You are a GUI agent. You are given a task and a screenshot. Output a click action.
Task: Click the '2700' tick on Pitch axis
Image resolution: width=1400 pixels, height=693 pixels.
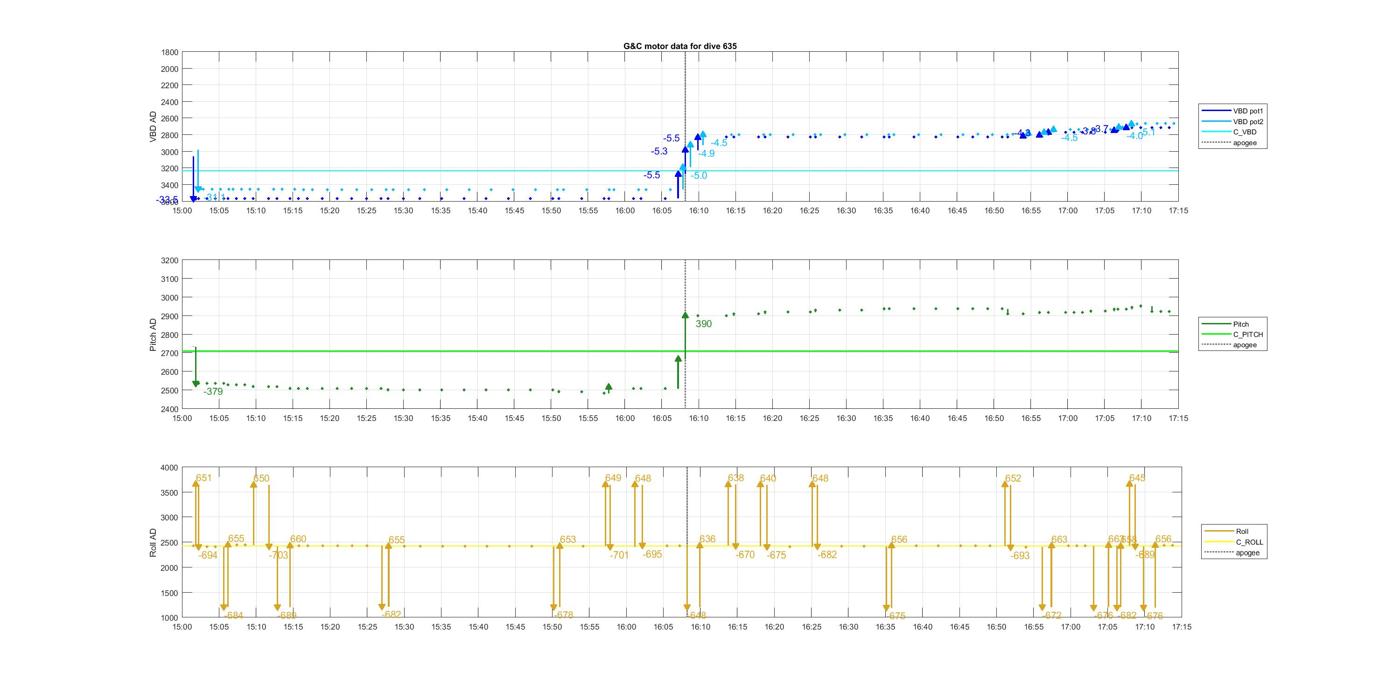tap(170, 353)
